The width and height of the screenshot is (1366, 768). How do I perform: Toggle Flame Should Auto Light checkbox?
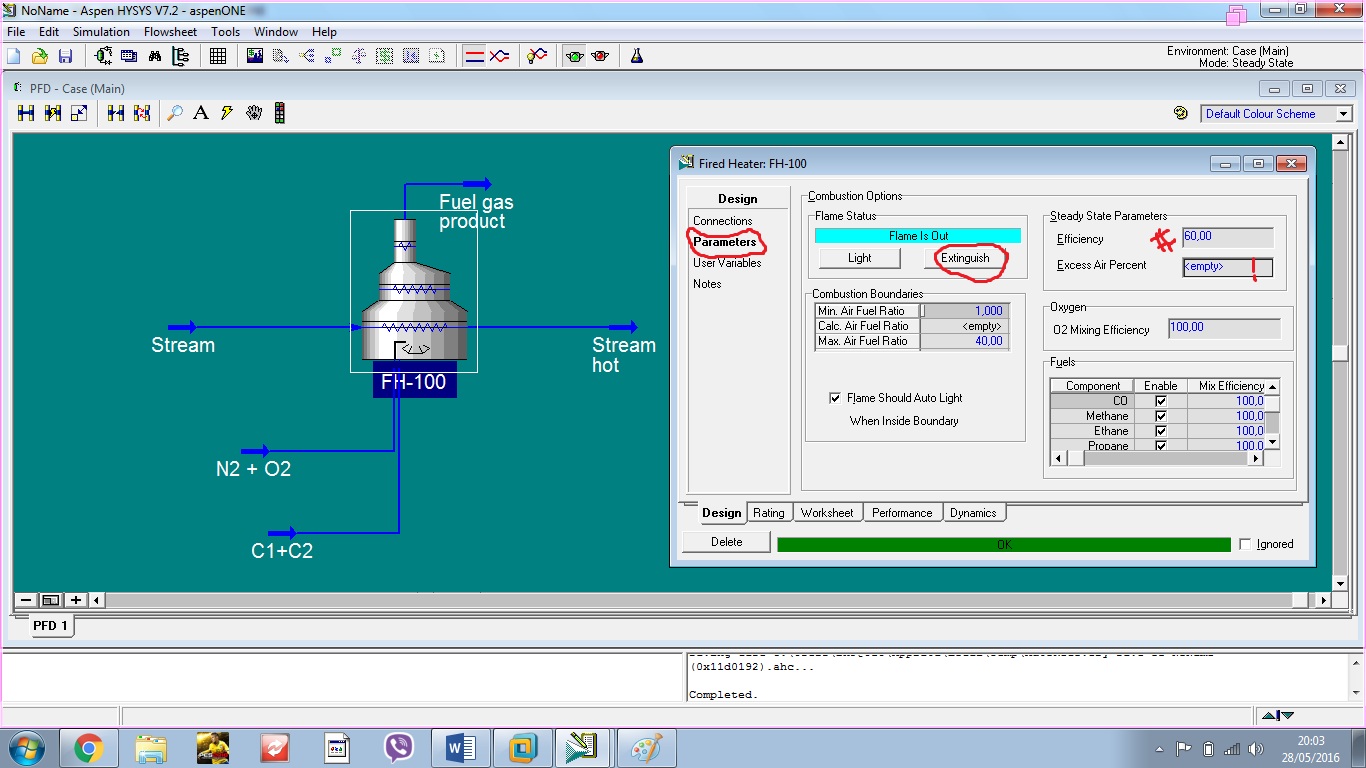pyautogui.click(x=835, y=398)
